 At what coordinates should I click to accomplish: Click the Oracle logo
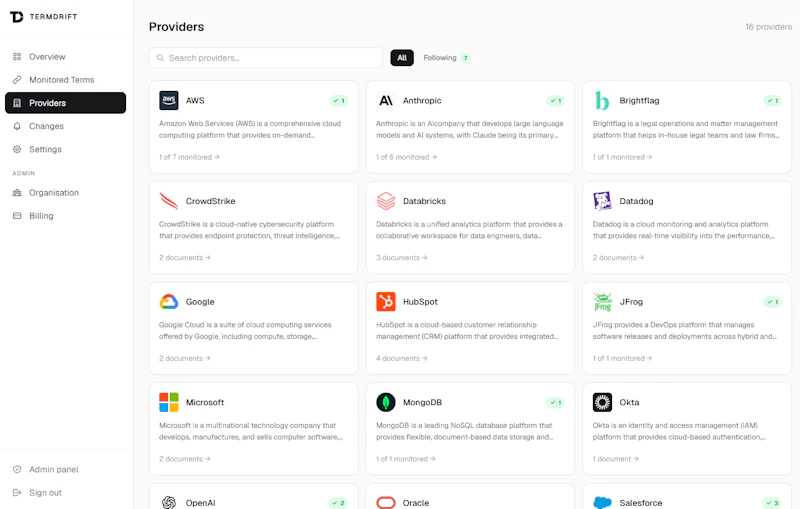pyautogui.click(x=386, y=502)
